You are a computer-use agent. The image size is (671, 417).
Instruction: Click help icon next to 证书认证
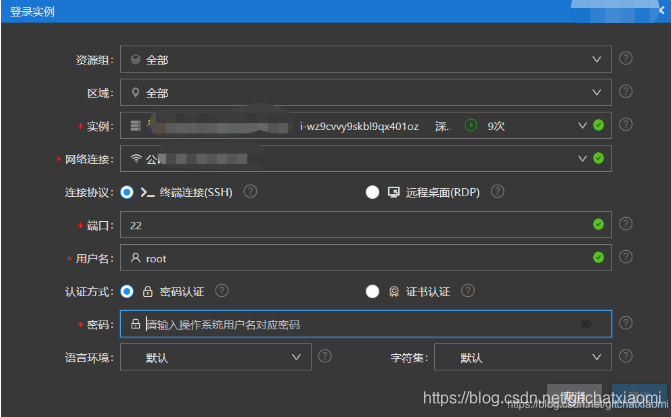[468, 291]
